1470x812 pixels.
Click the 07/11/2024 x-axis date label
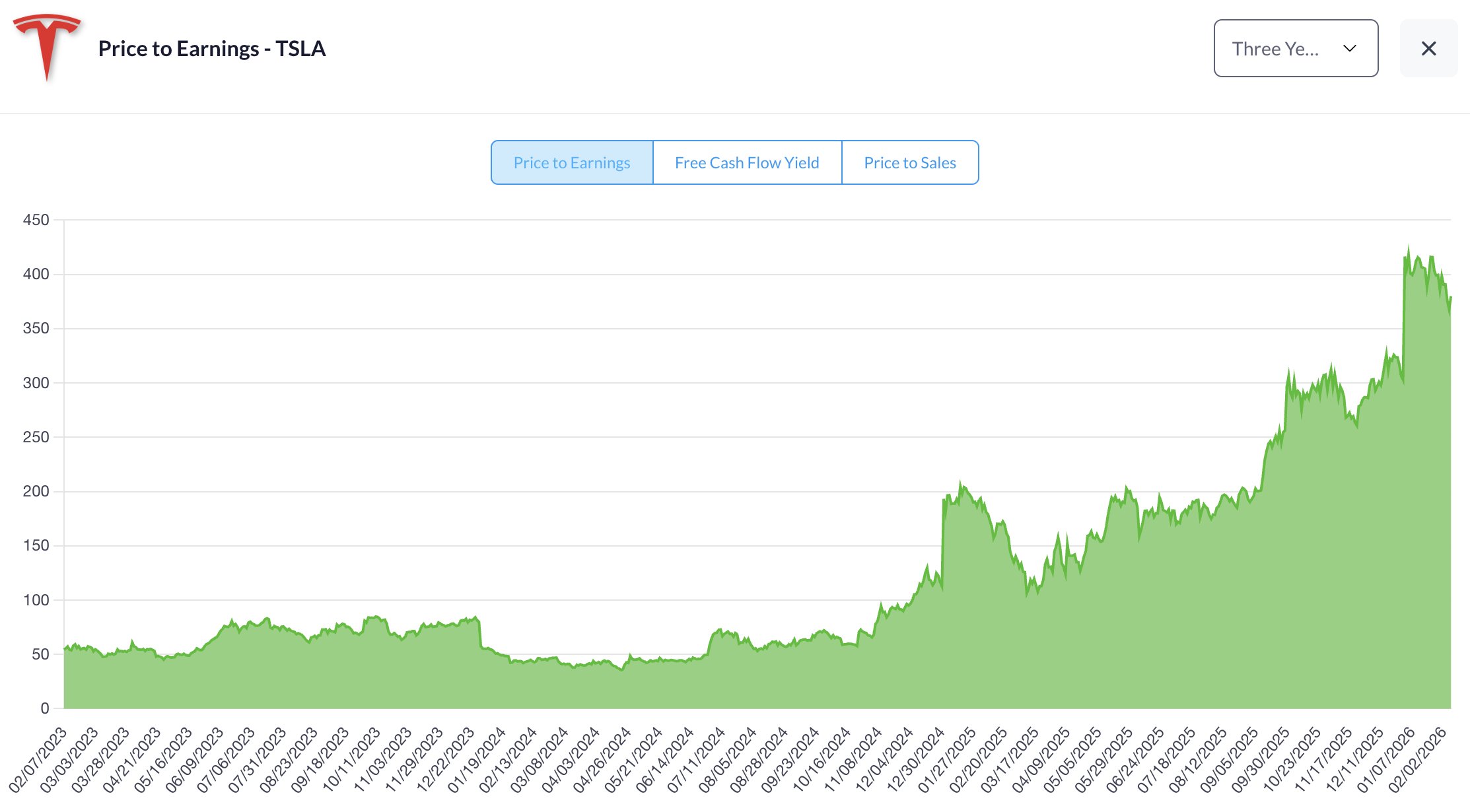coord(697,759)
